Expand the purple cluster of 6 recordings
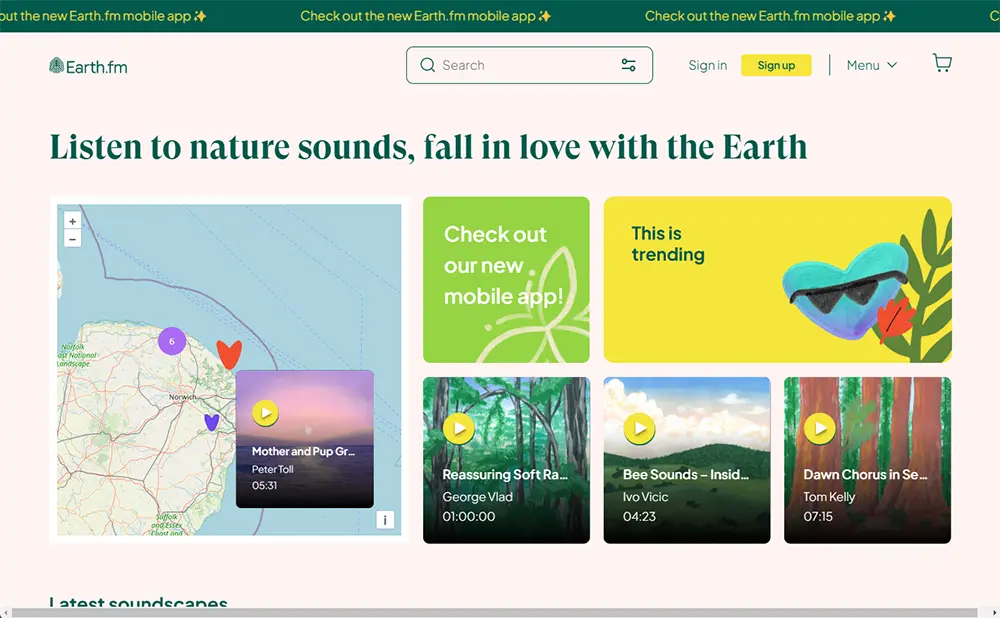 pos(171,341)
